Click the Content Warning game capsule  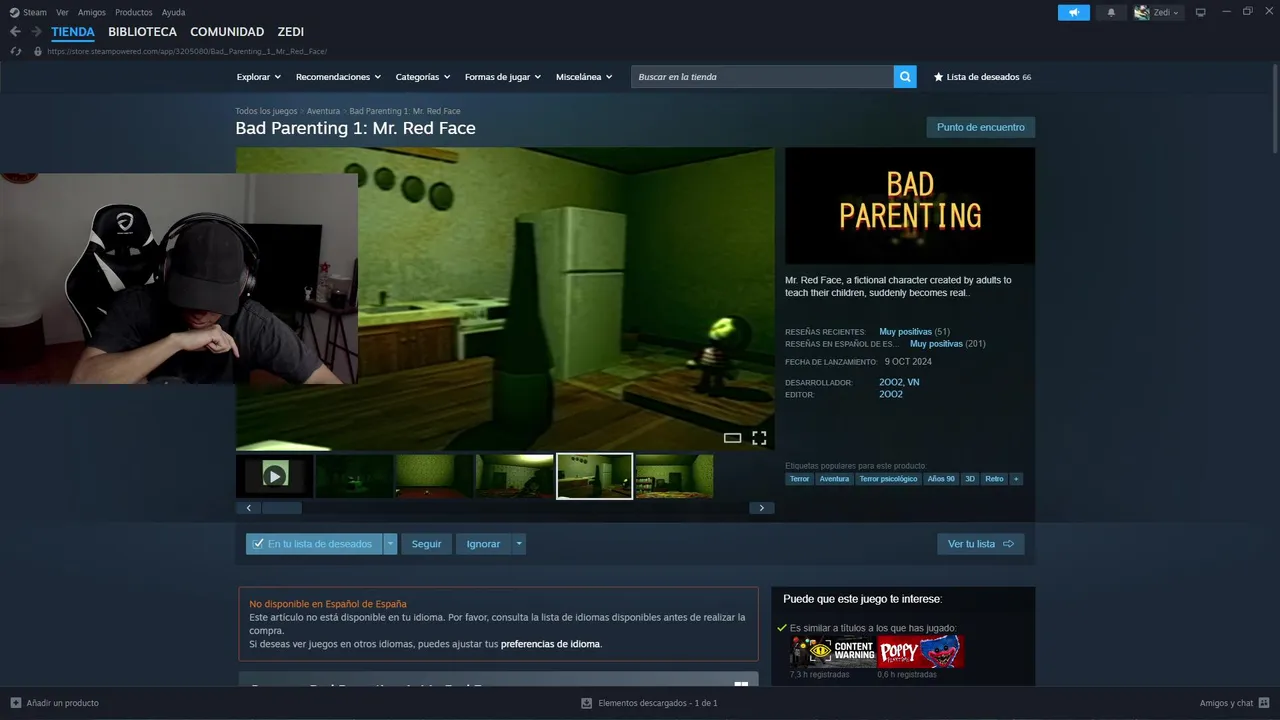pyautogui.click(x=832, y=652)
